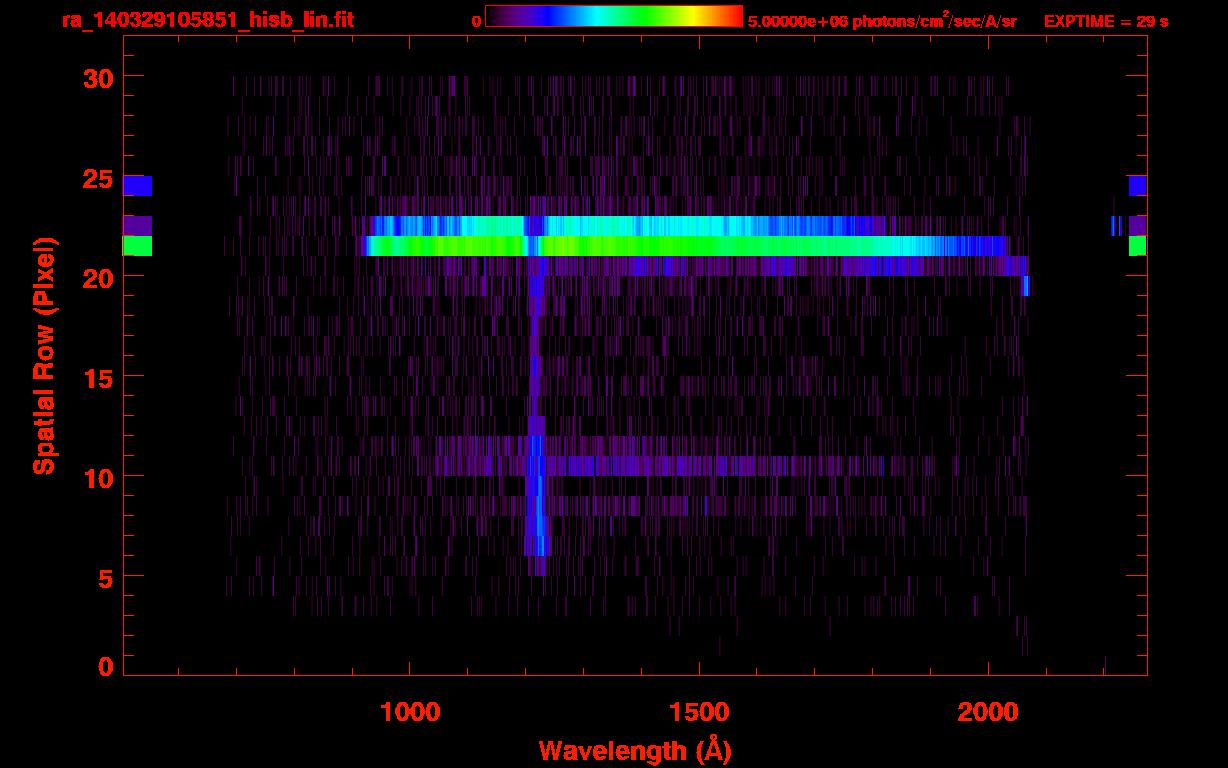The height and width of the screenshot is (768, 1228).
Task: Click the EXPTIME = 29 s label
Action: (1106, 20)
